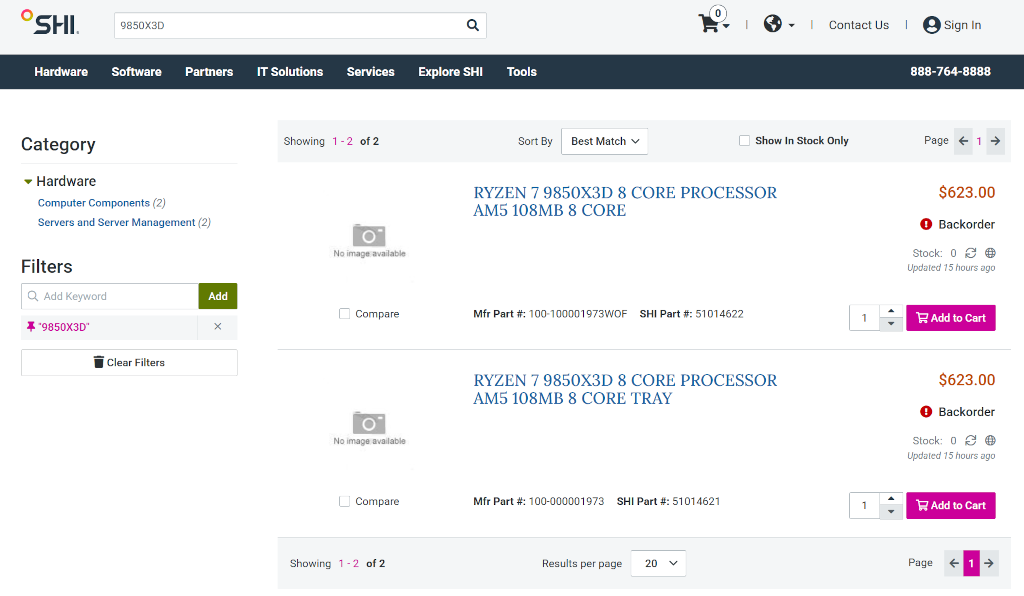
Task: Click the search magnifier icon
Action: click(473, 25)
